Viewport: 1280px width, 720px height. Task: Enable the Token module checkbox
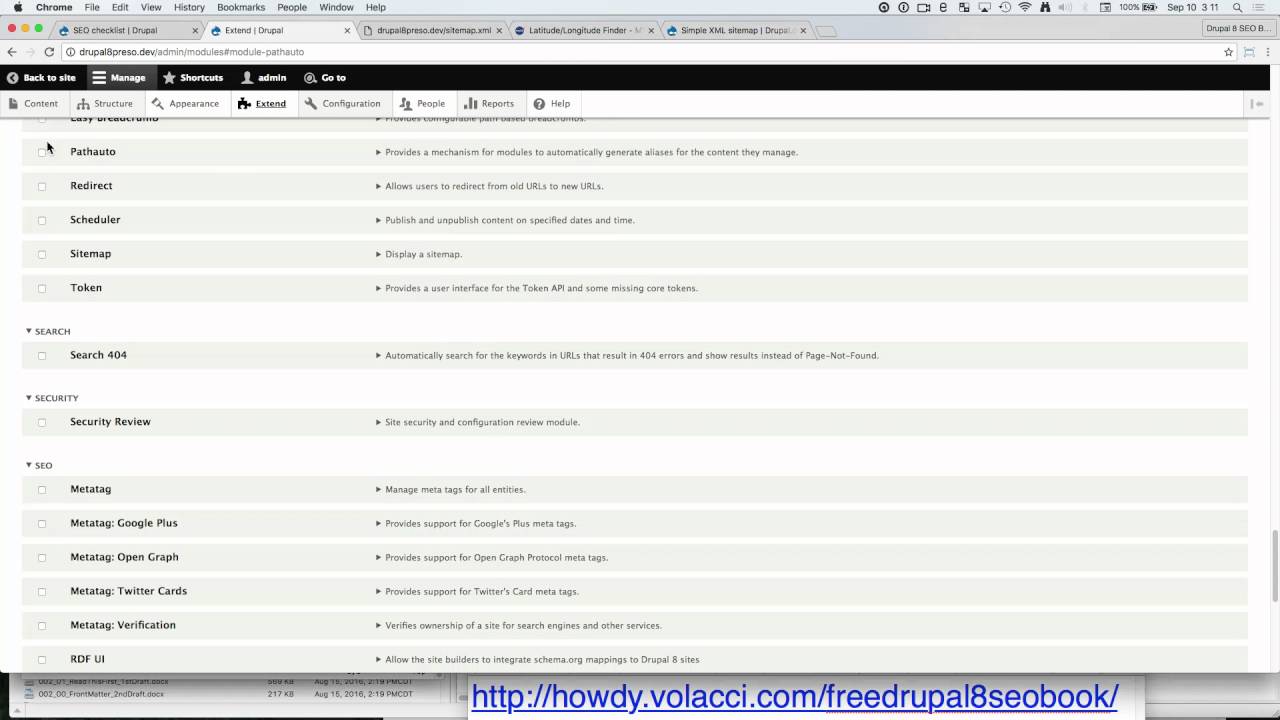(42, 288)
